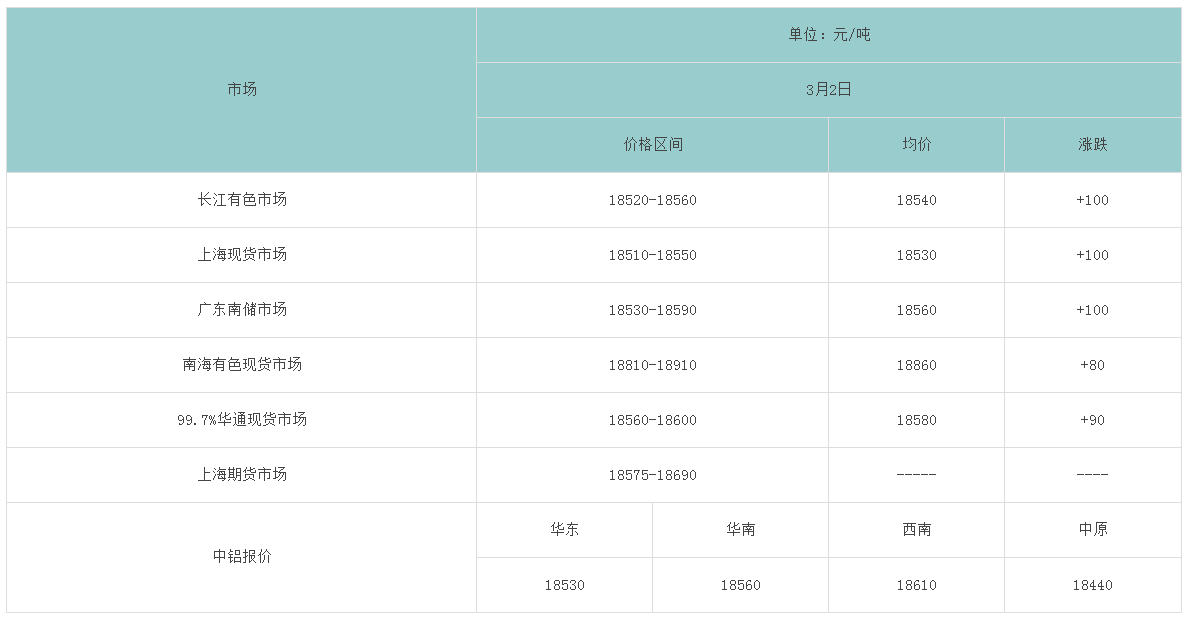
Task: Click the 南海有色现货市场 row label
Action: [x=242, y=365]
